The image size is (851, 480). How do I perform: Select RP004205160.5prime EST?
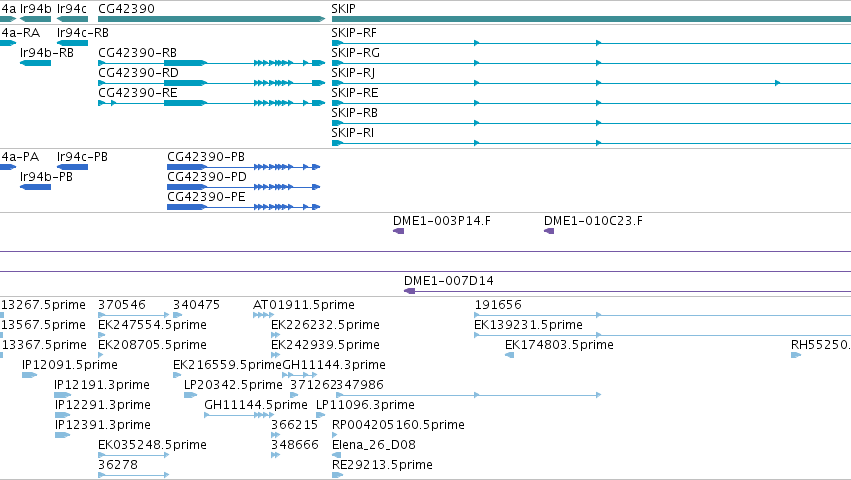tap(334, 435)
